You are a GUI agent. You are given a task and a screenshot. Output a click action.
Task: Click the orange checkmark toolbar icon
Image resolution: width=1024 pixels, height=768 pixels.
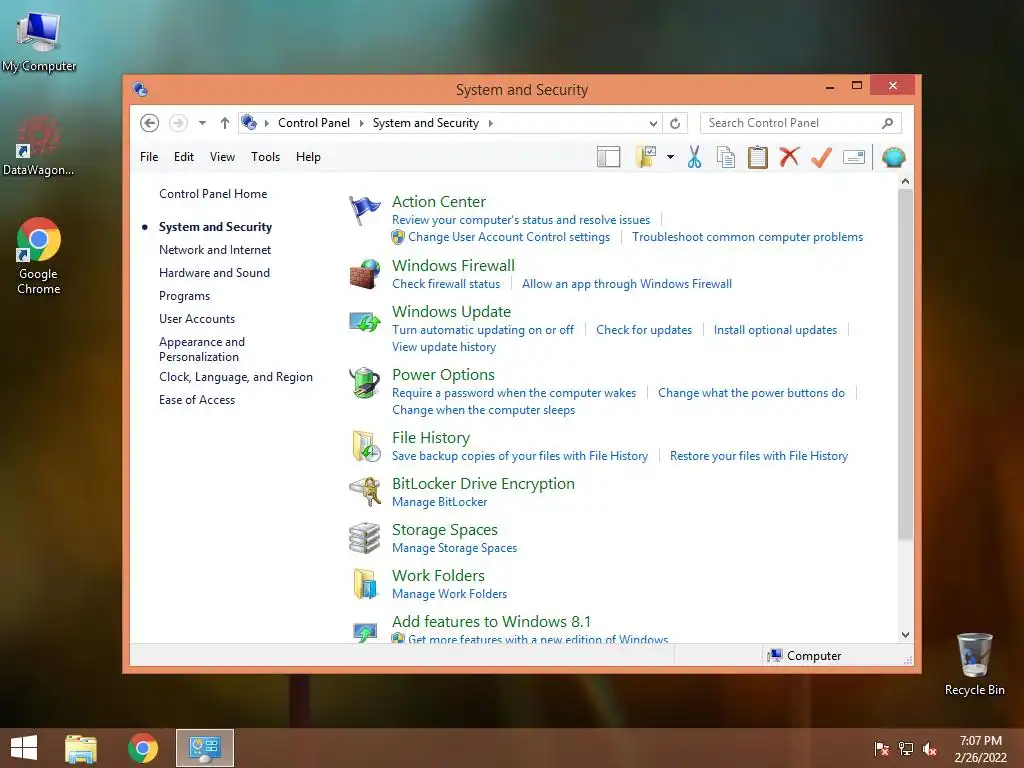coord(821,157)
